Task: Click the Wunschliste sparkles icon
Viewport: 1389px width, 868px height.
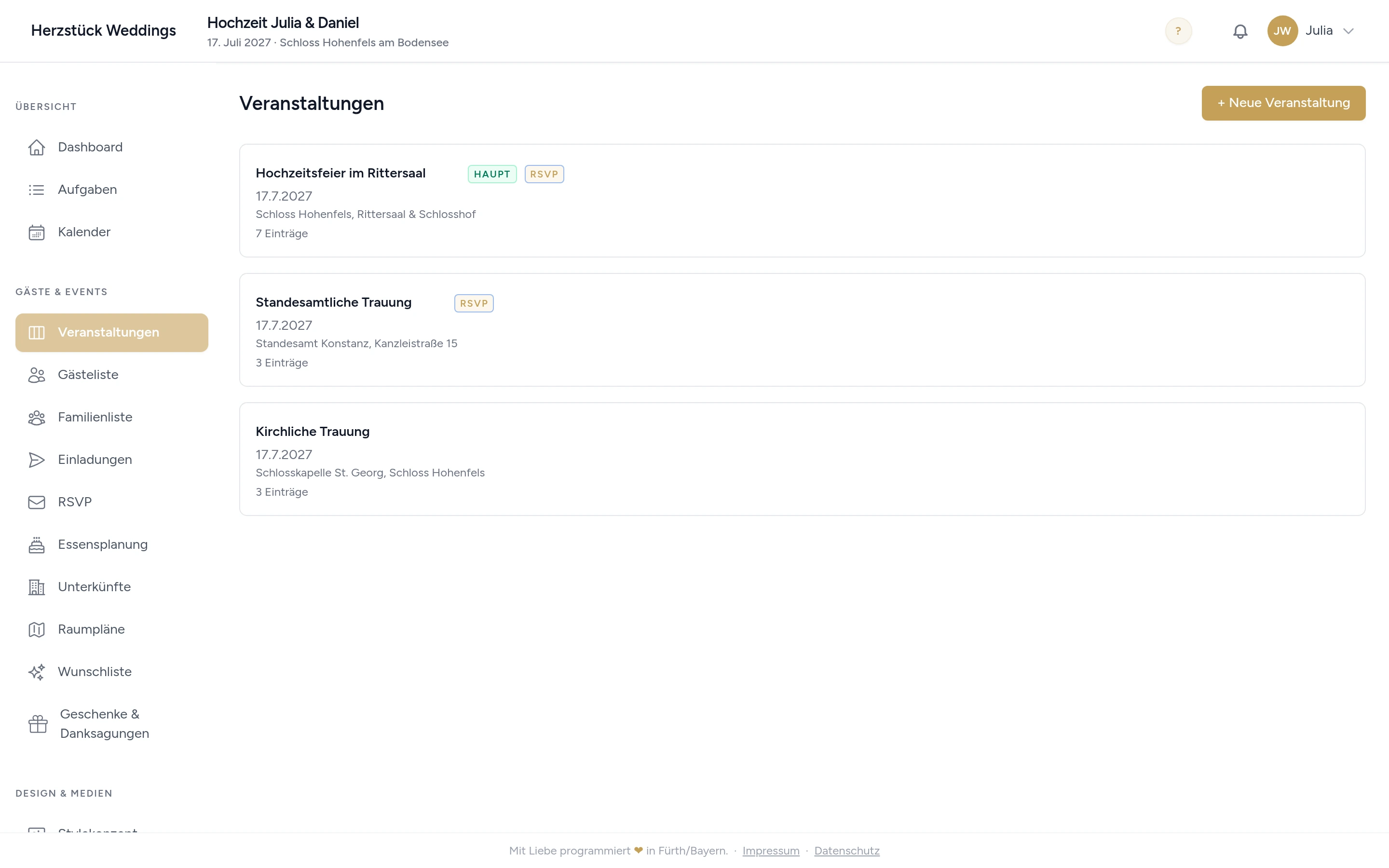Action: click(x=37, y=672)
